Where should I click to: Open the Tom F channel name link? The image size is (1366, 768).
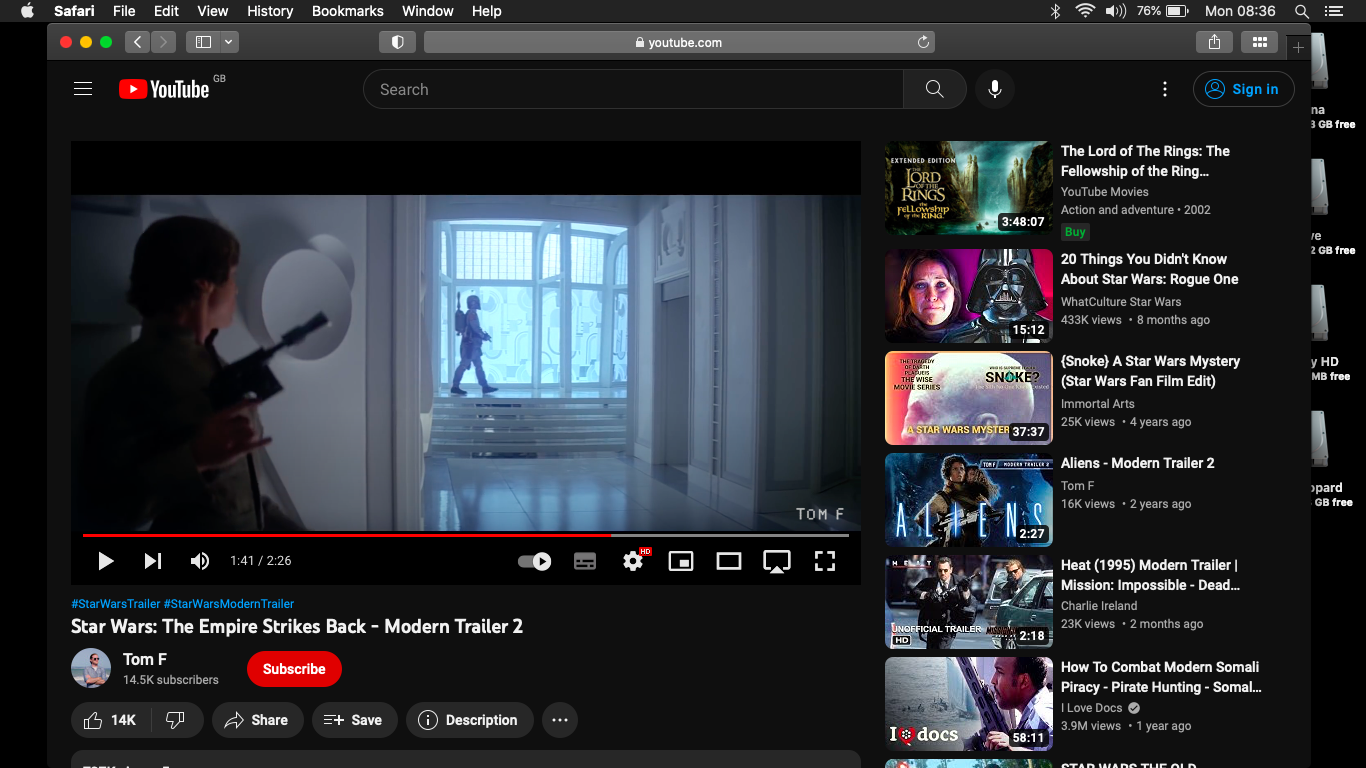point(145,659)
